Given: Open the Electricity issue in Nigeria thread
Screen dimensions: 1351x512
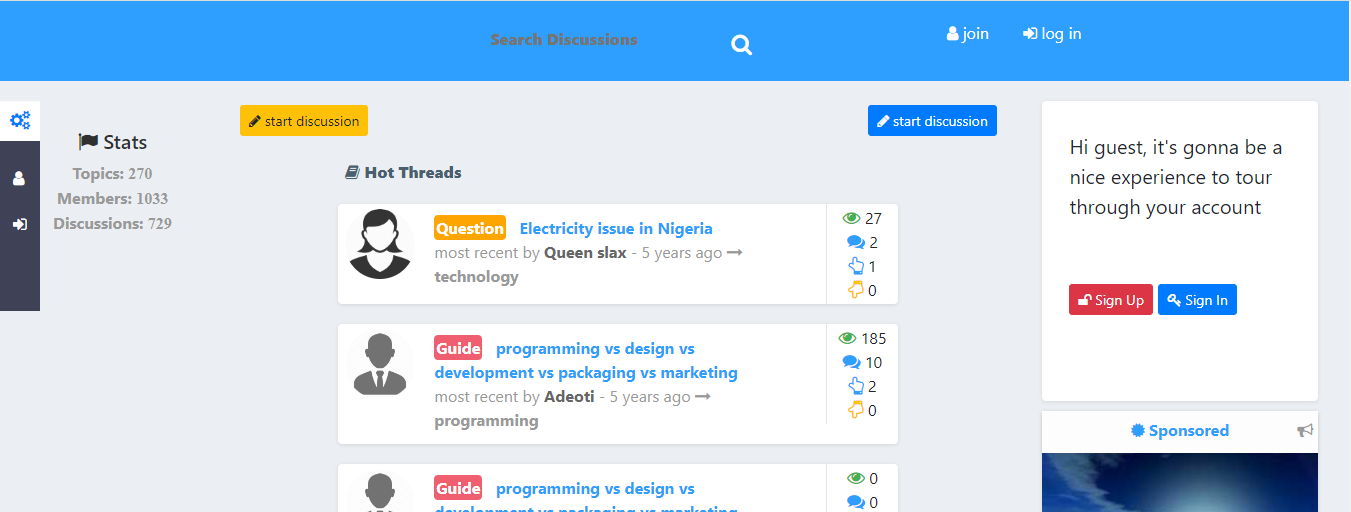Looking at the screenshot, I should pyautogui.click(x=616, y=228).
